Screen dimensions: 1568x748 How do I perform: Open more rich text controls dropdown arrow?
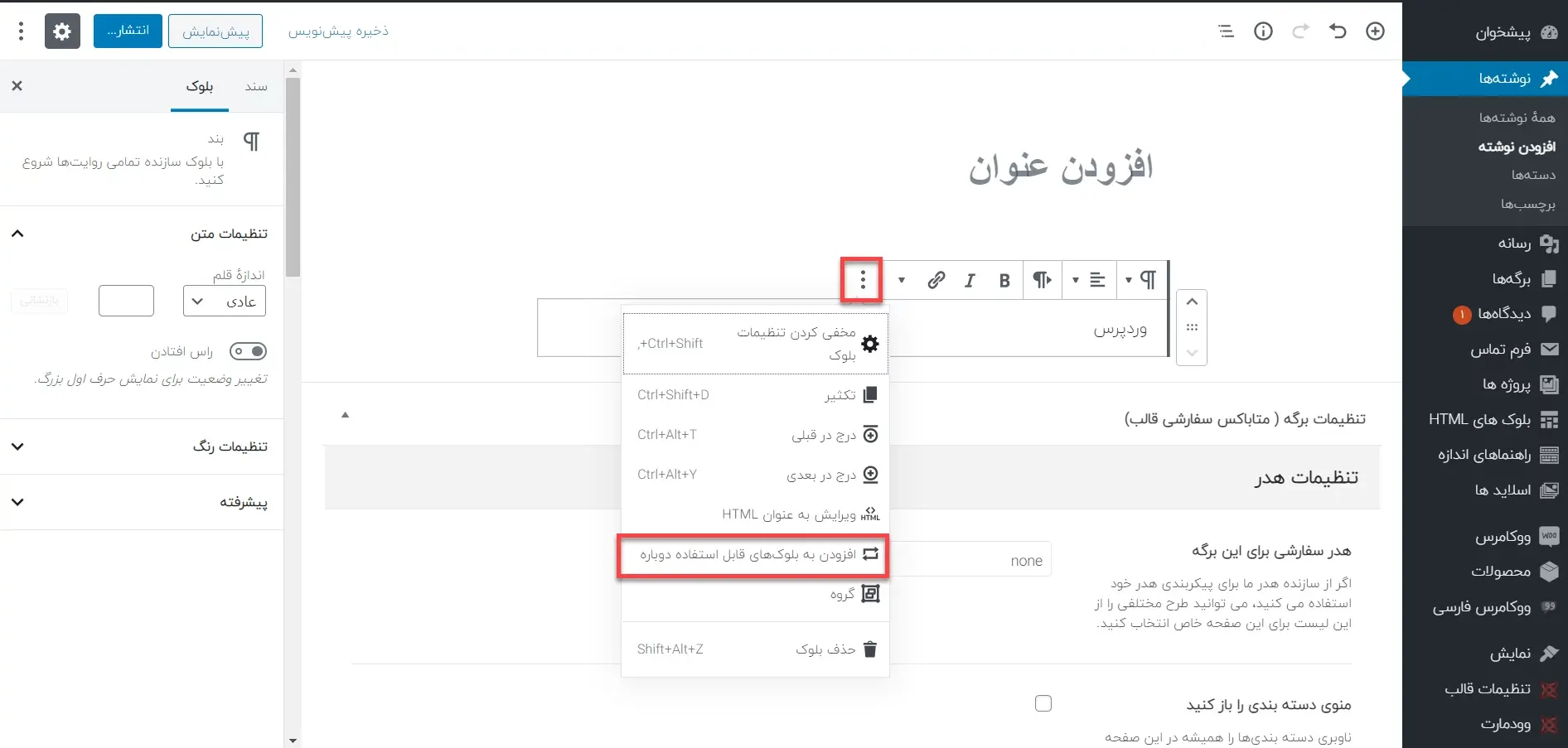tap(902, 280)
